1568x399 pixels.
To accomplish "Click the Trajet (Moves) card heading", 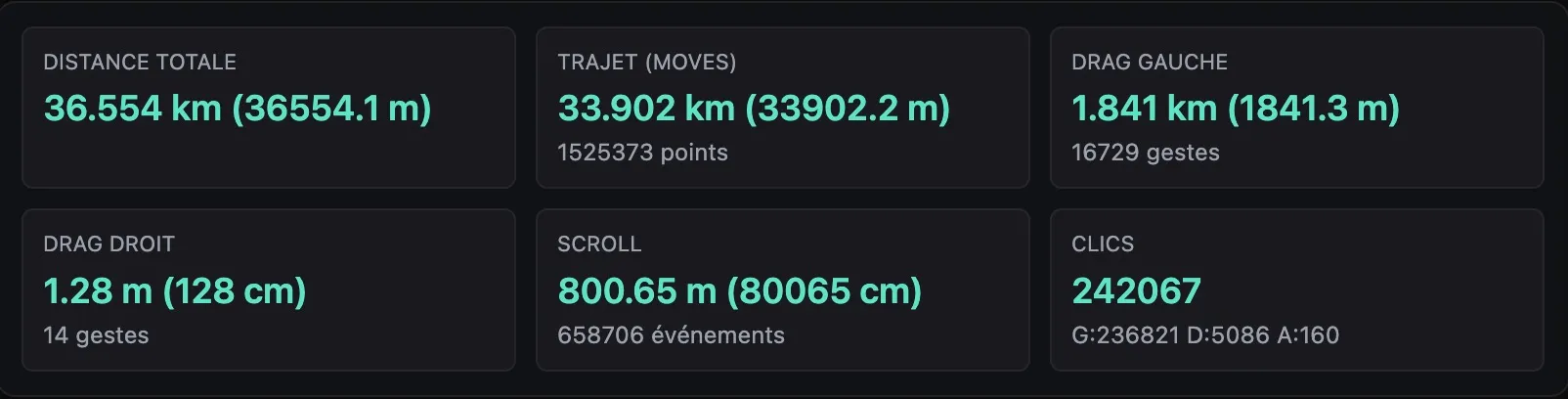I will tap(646, 63).
